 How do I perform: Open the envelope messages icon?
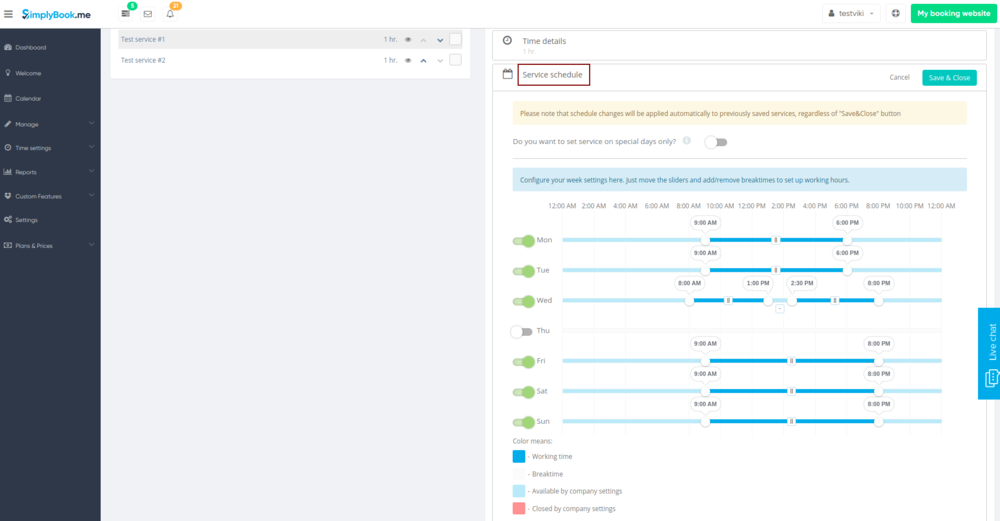pos(148,14)
